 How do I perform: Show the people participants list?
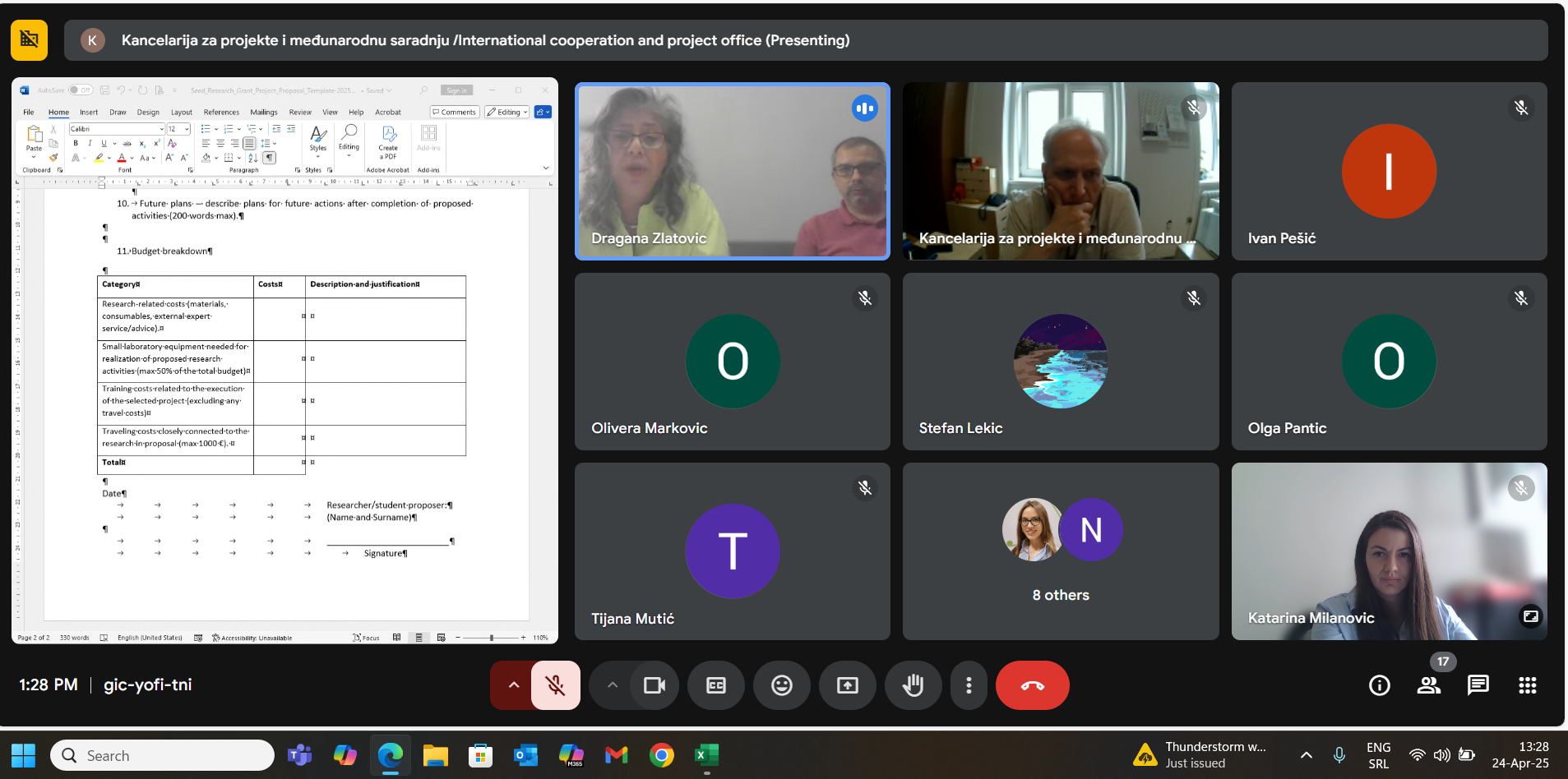(1428, 685)
